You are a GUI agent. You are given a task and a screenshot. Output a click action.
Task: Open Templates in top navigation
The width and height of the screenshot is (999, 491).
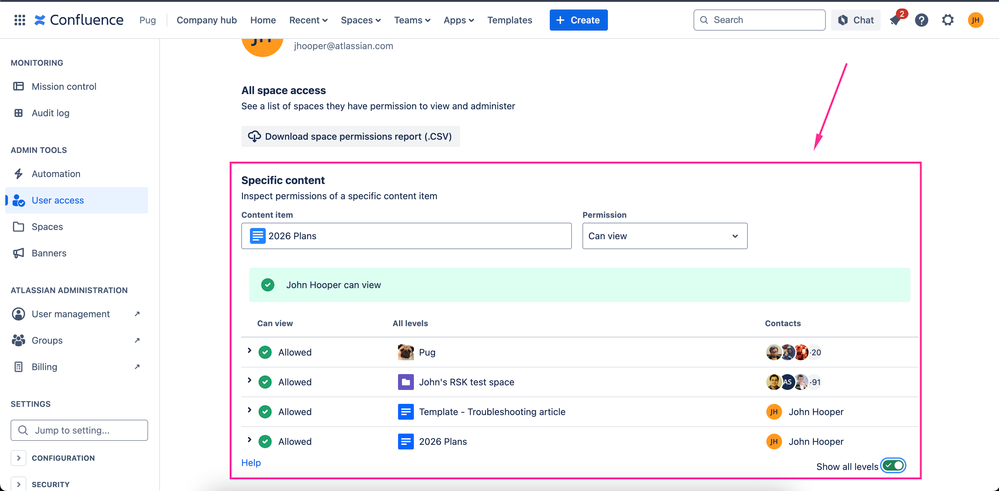pyautogui.click(x=510, y=20)
